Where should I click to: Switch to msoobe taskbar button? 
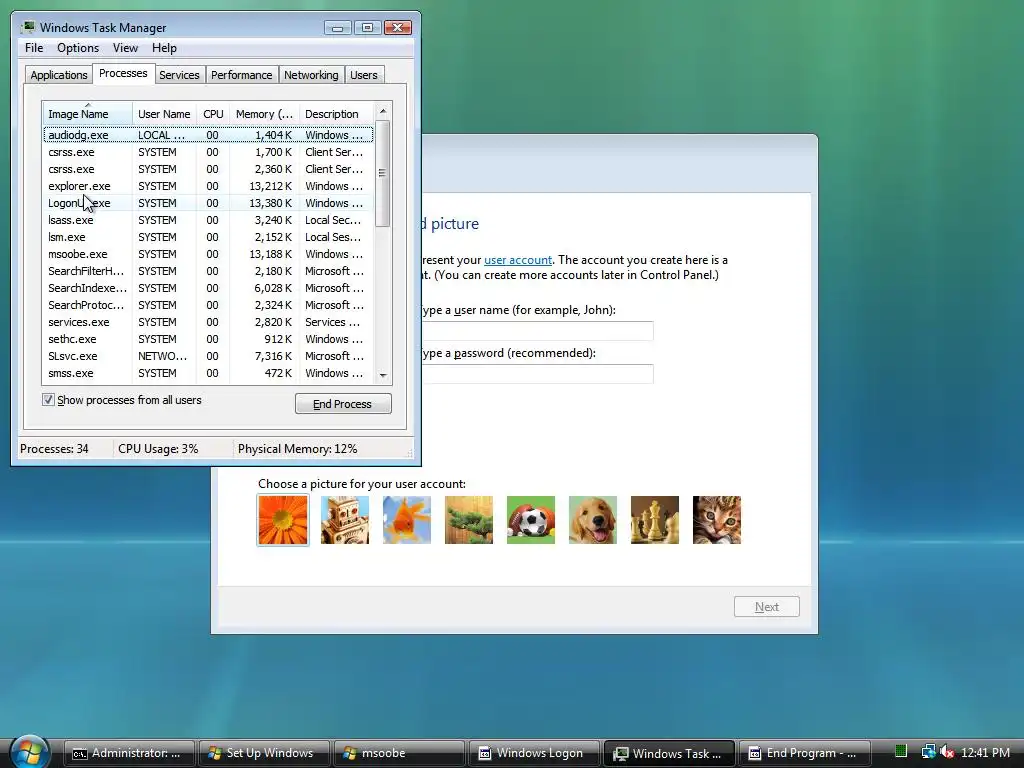(x=399, y=753)
